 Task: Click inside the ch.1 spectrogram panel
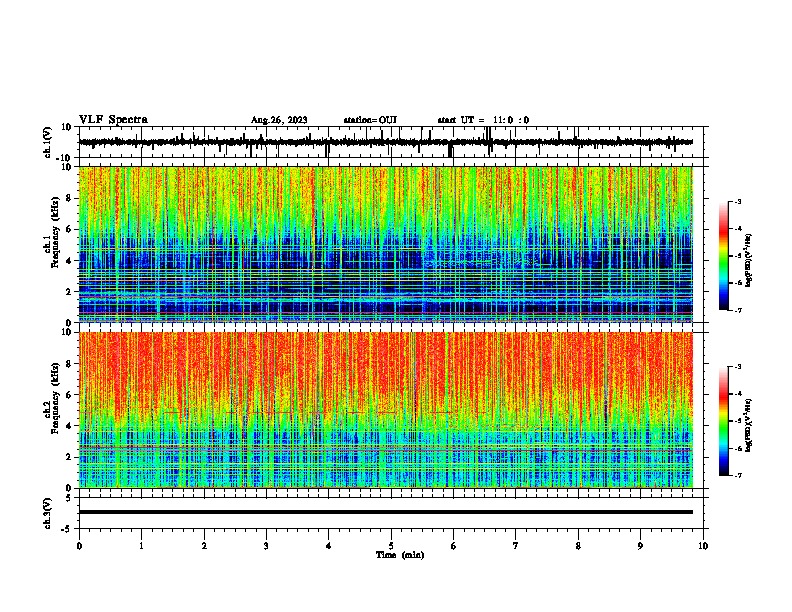click(x=386, y=244)
